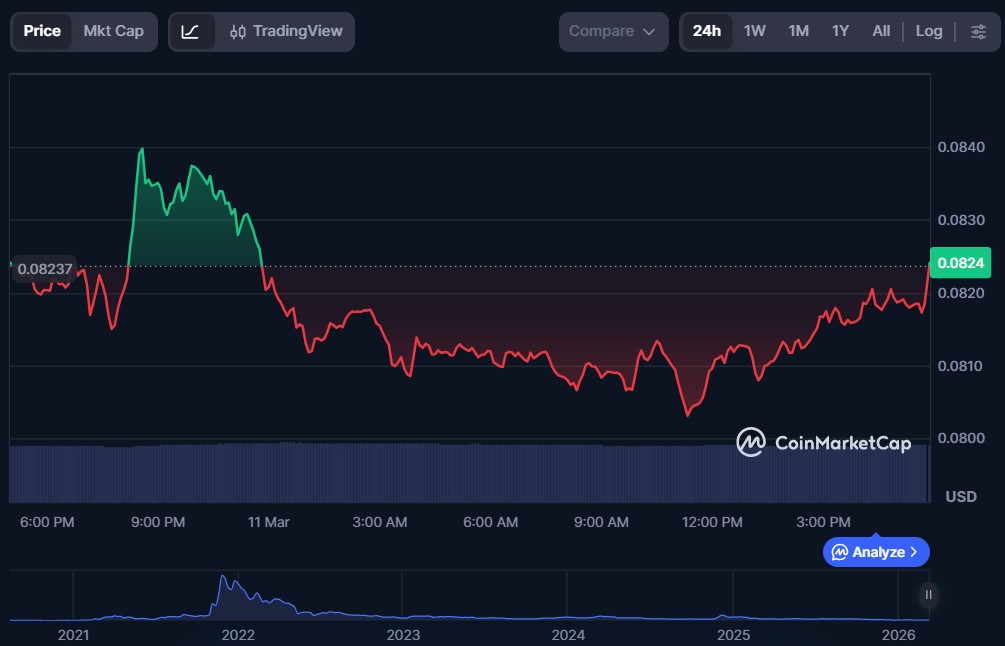Select the 1Y time range
Image resolution: width=1005 pixels, height=646 pixels.
click(x=840, y=31)
